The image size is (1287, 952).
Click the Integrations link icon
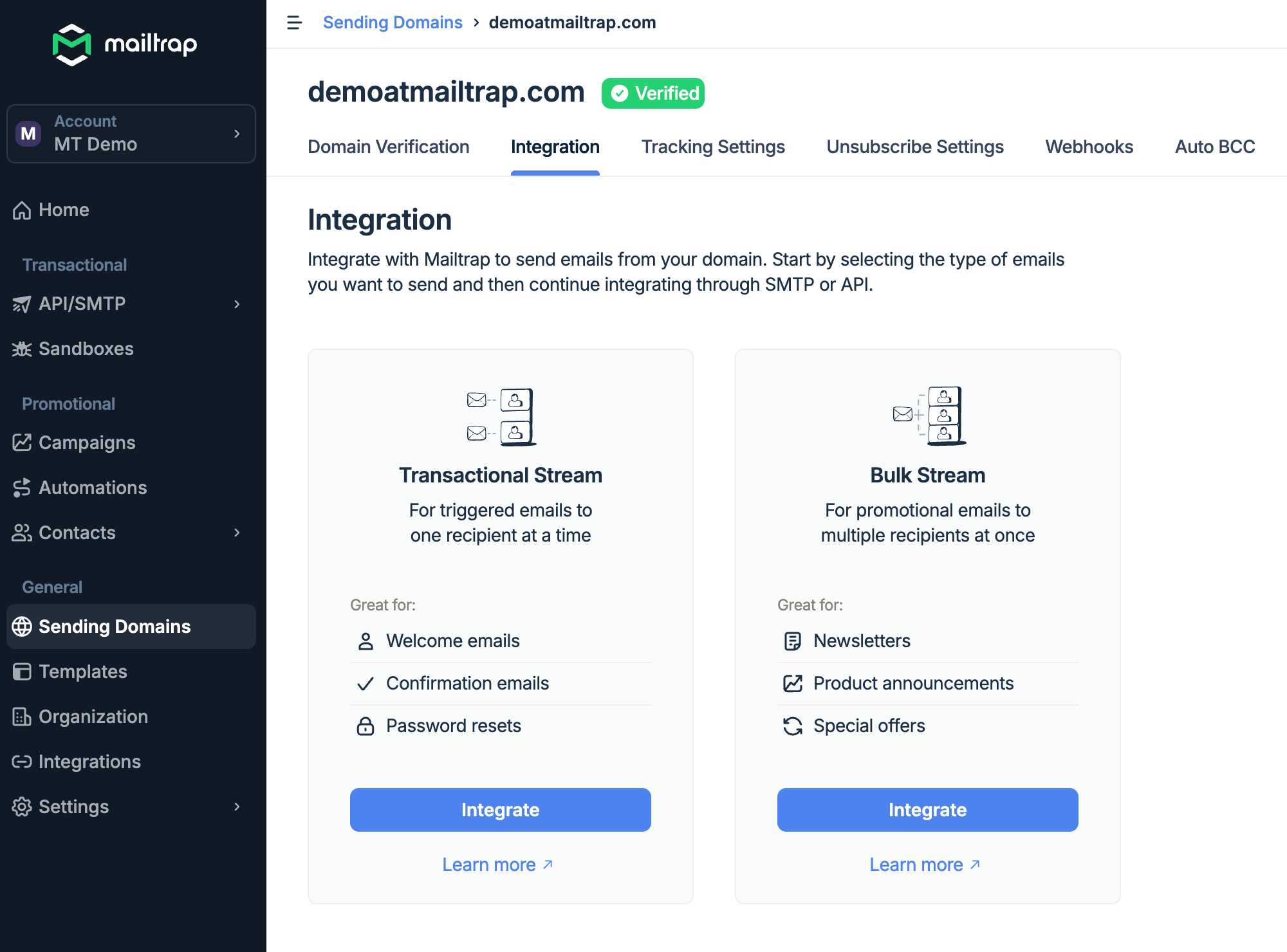pyautogui.click(x=22, y=762)
